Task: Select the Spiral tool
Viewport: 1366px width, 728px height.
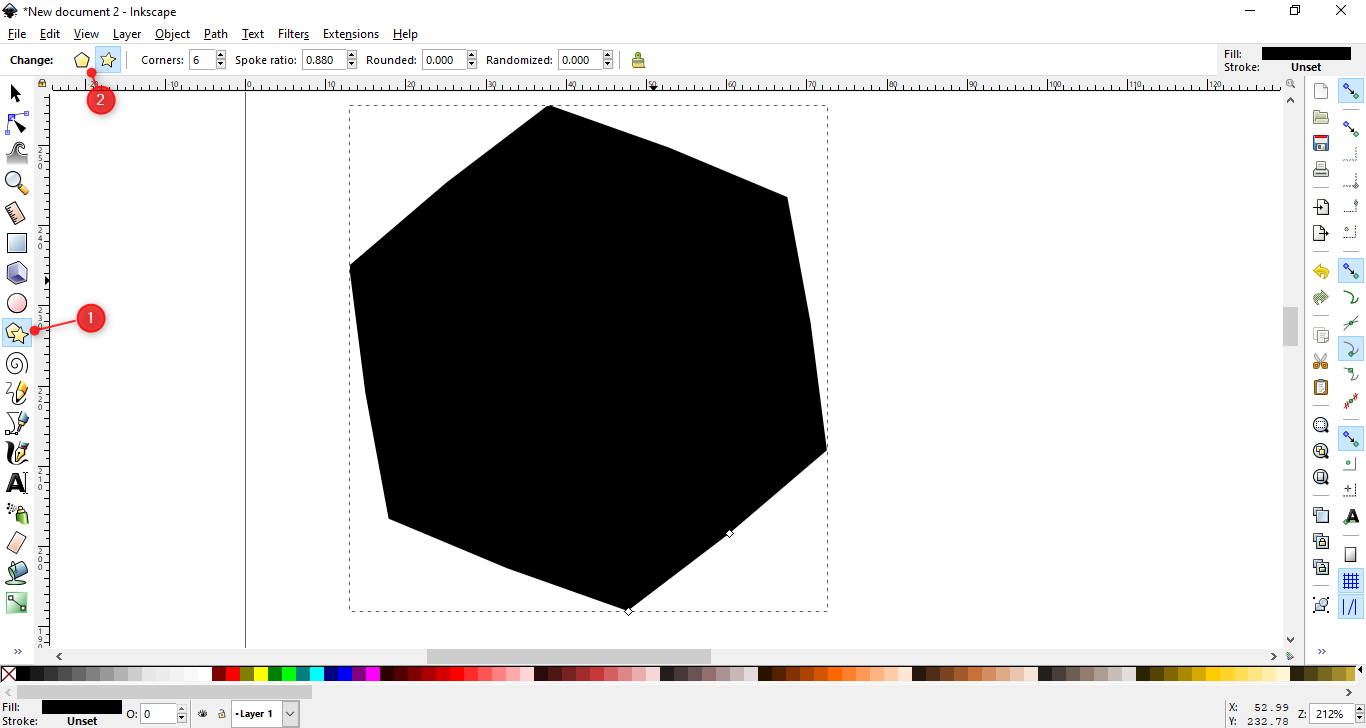Action: [16, 363]
